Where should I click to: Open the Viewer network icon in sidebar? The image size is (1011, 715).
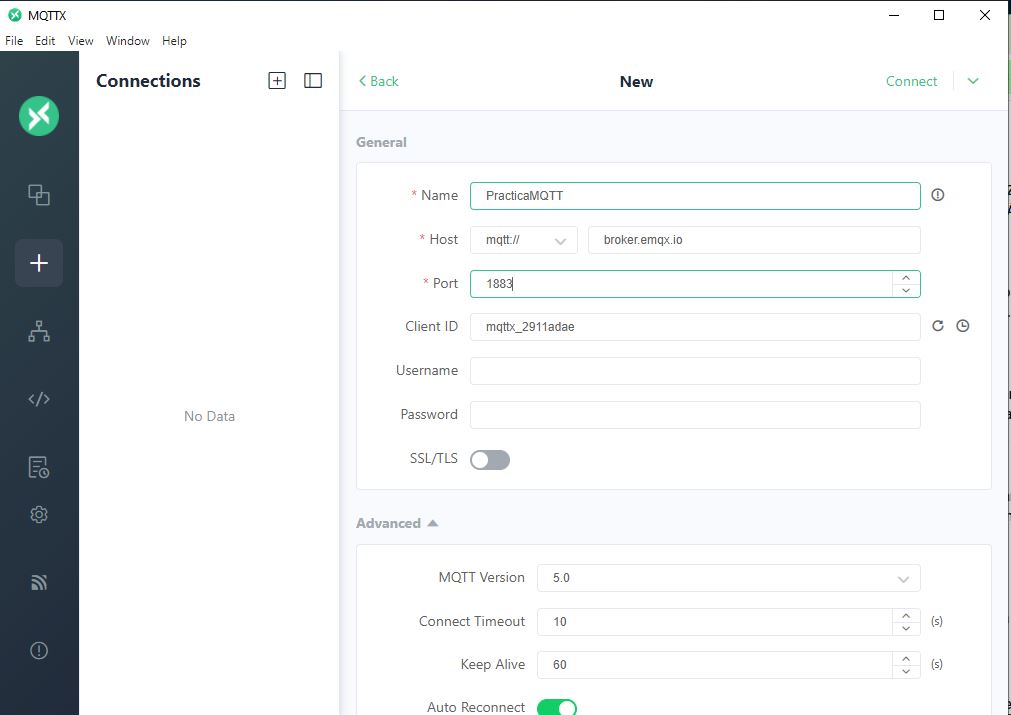coord(39,331)
